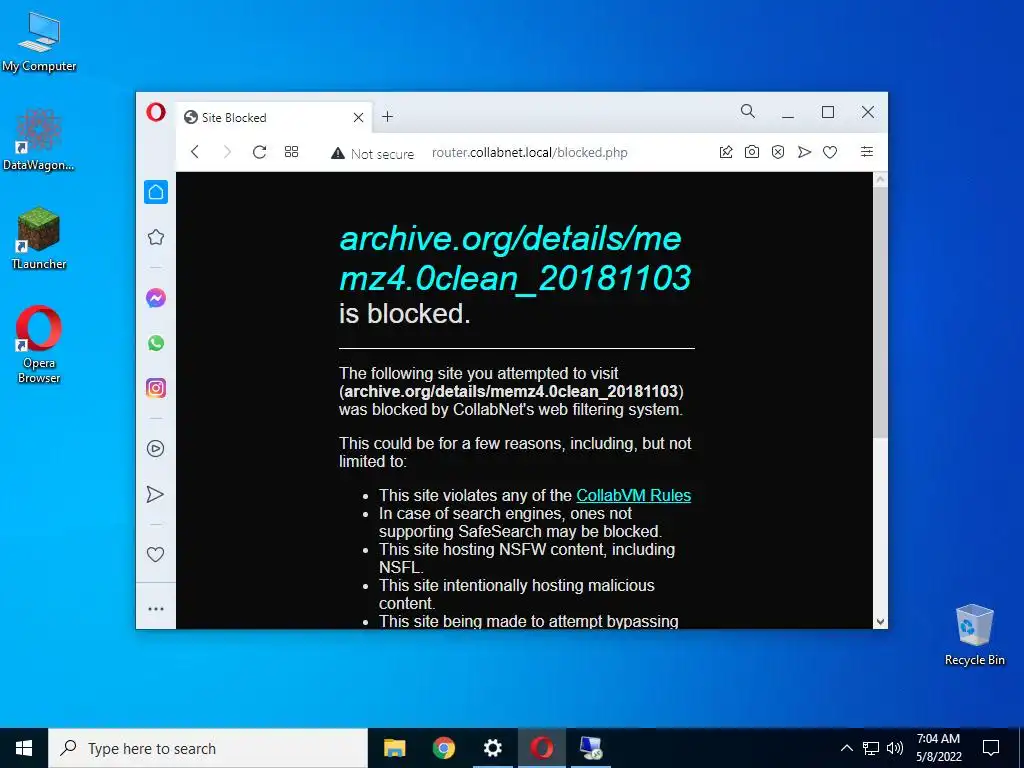Select the Opera Browser desktop shortcut

39,345
